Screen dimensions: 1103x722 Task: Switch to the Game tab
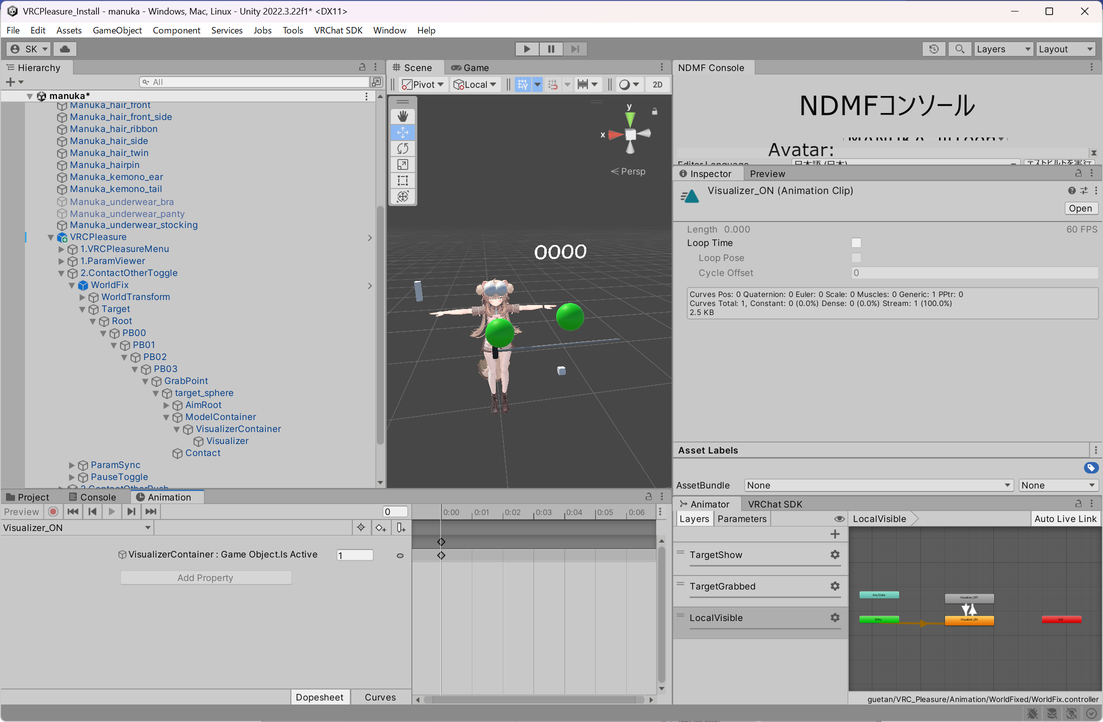click(x=470, y=68)
